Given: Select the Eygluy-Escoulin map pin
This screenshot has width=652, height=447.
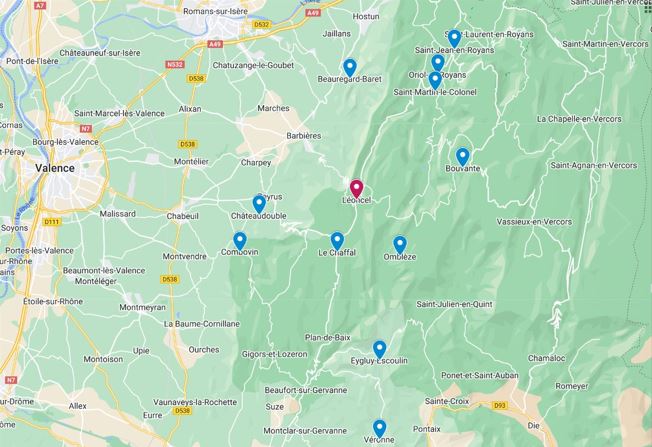Looking at the screenshot, I should click(379, 350).
